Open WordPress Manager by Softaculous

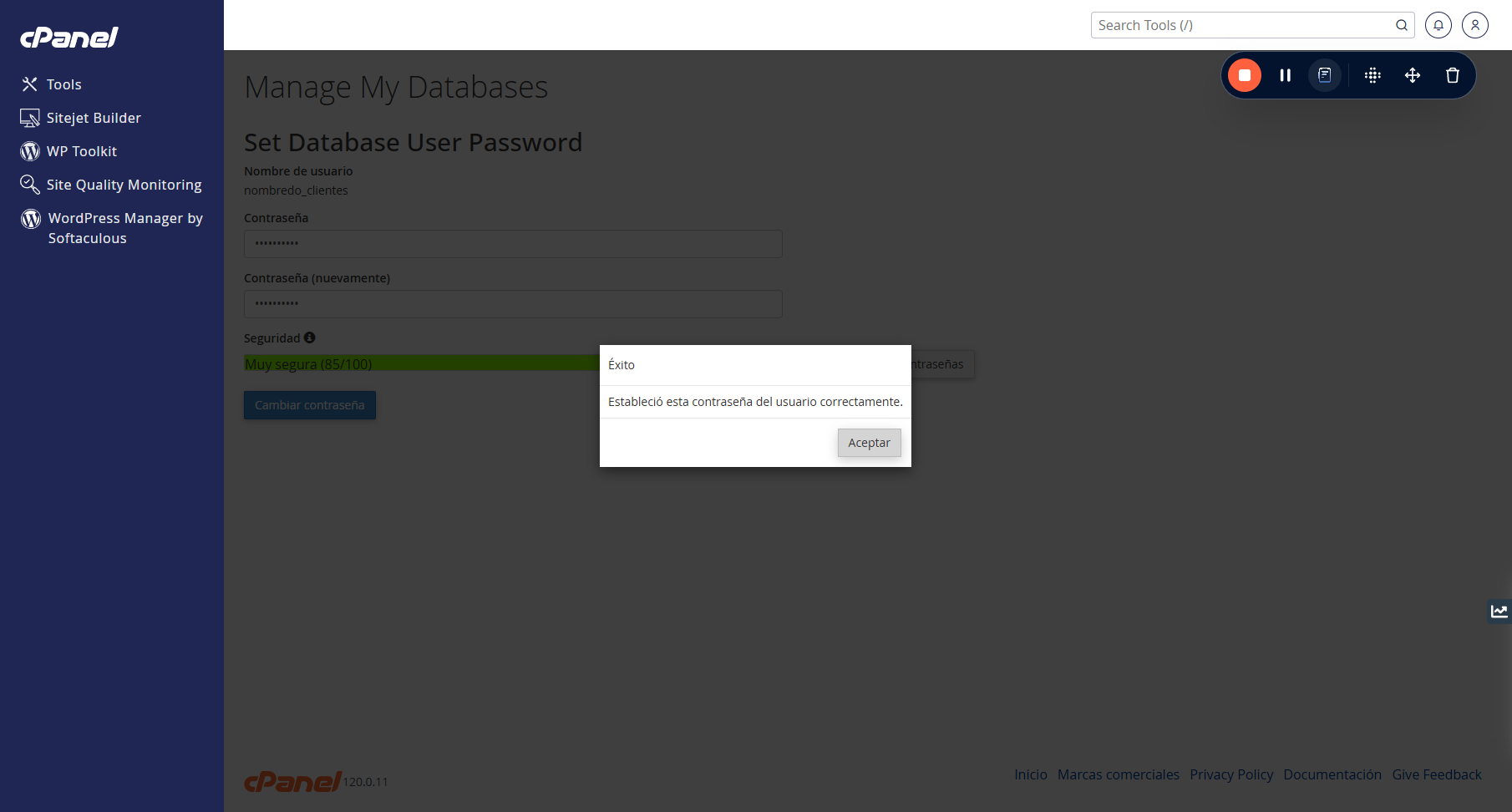tap(112, 228)
